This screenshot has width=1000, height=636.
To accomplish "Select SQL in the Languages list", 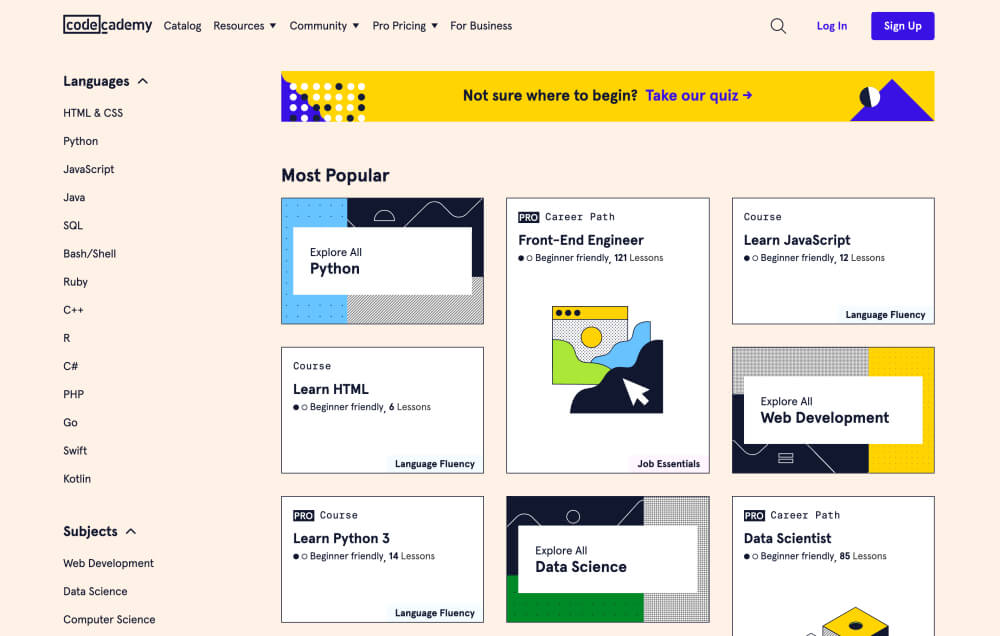I will [x=73, y=225].
